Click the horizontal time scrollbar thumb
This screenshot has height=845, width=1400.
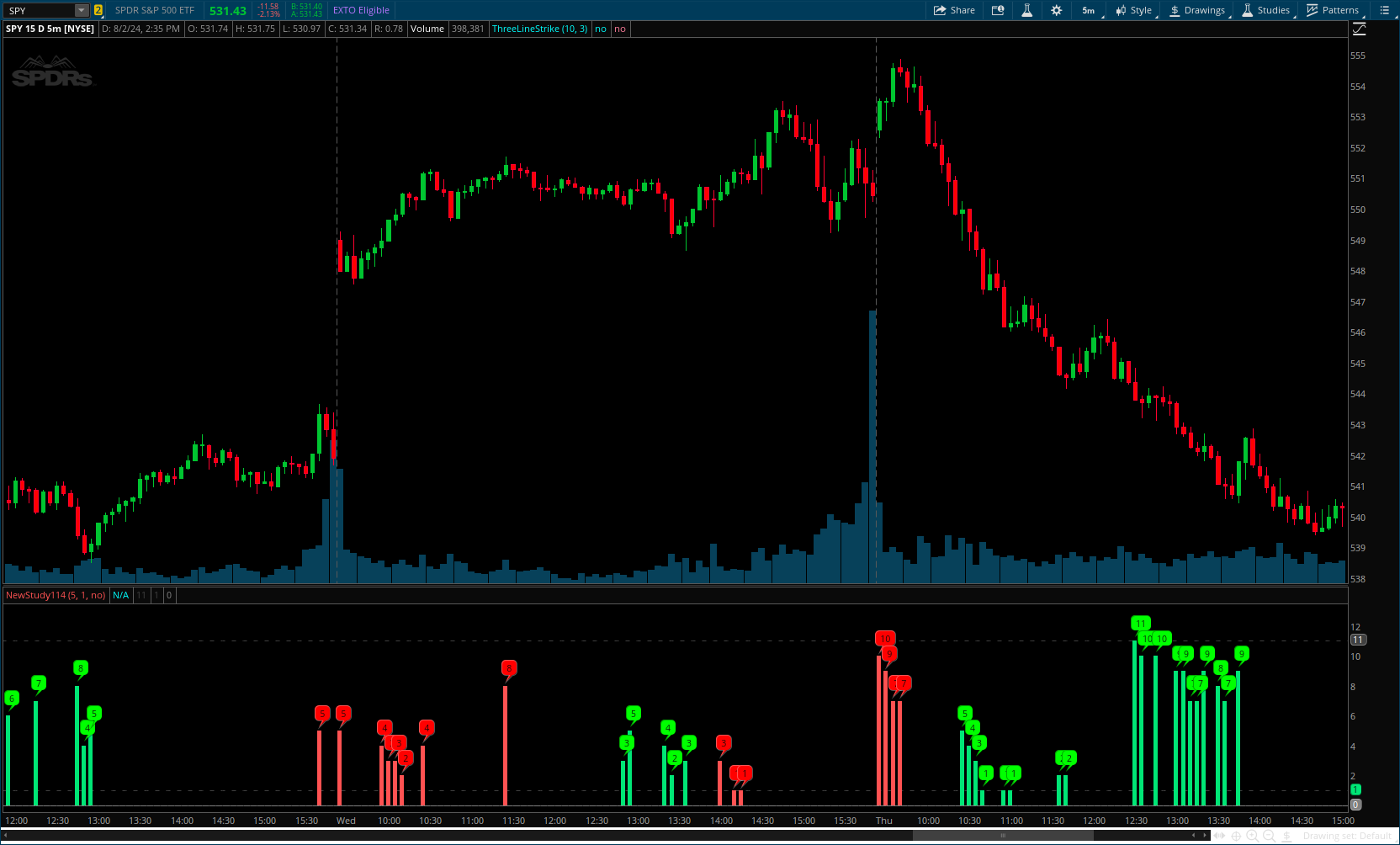pyautogui.click(x=1003, y=836)
